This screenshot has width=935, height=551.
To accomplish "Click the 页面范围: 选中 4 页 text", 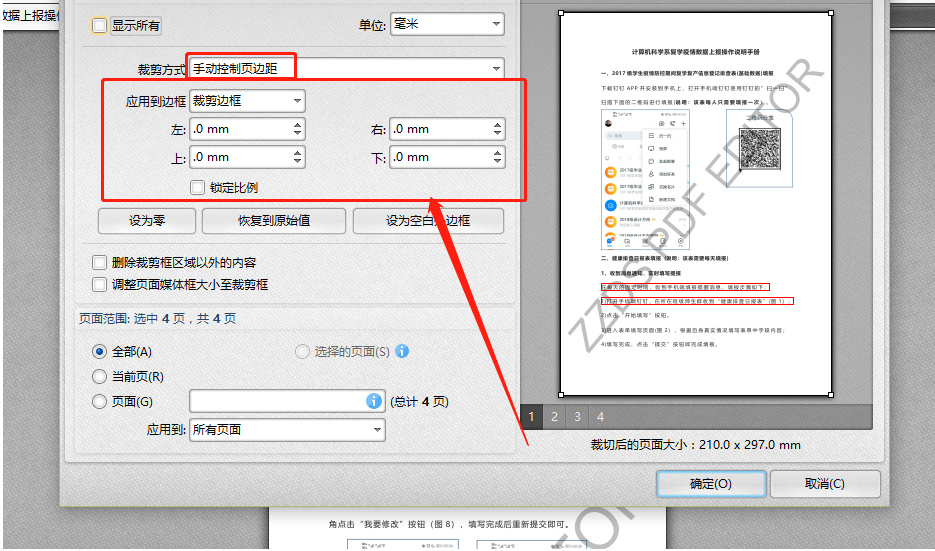I will 157,318.
